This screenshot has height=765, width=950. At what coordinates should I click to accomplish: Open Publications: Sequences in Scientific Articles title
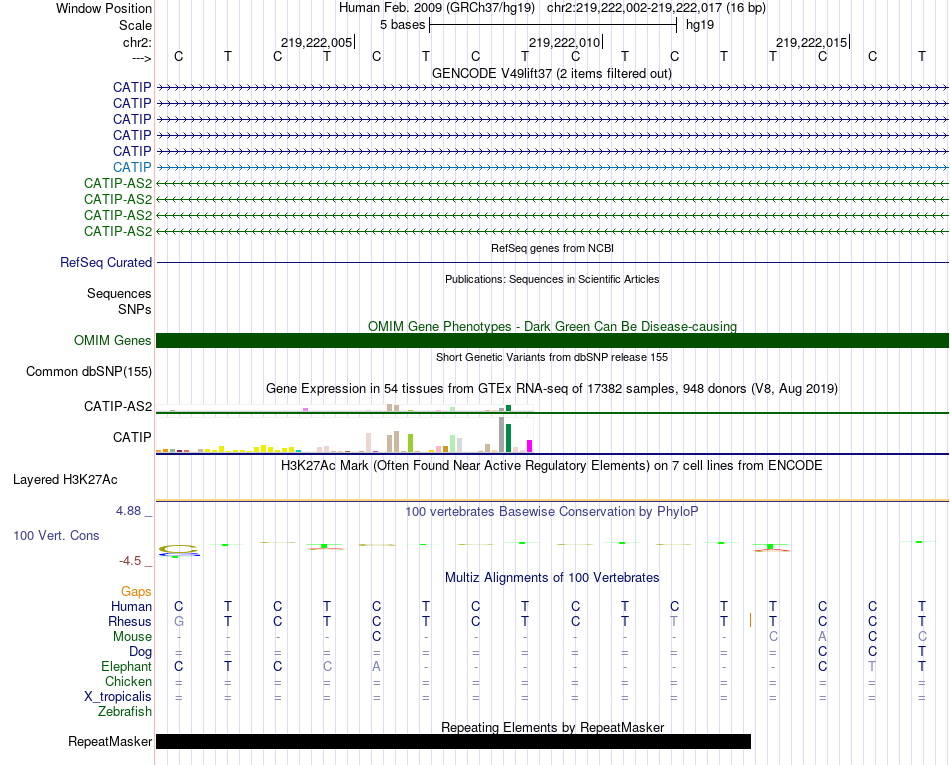[x=552, y=279]
